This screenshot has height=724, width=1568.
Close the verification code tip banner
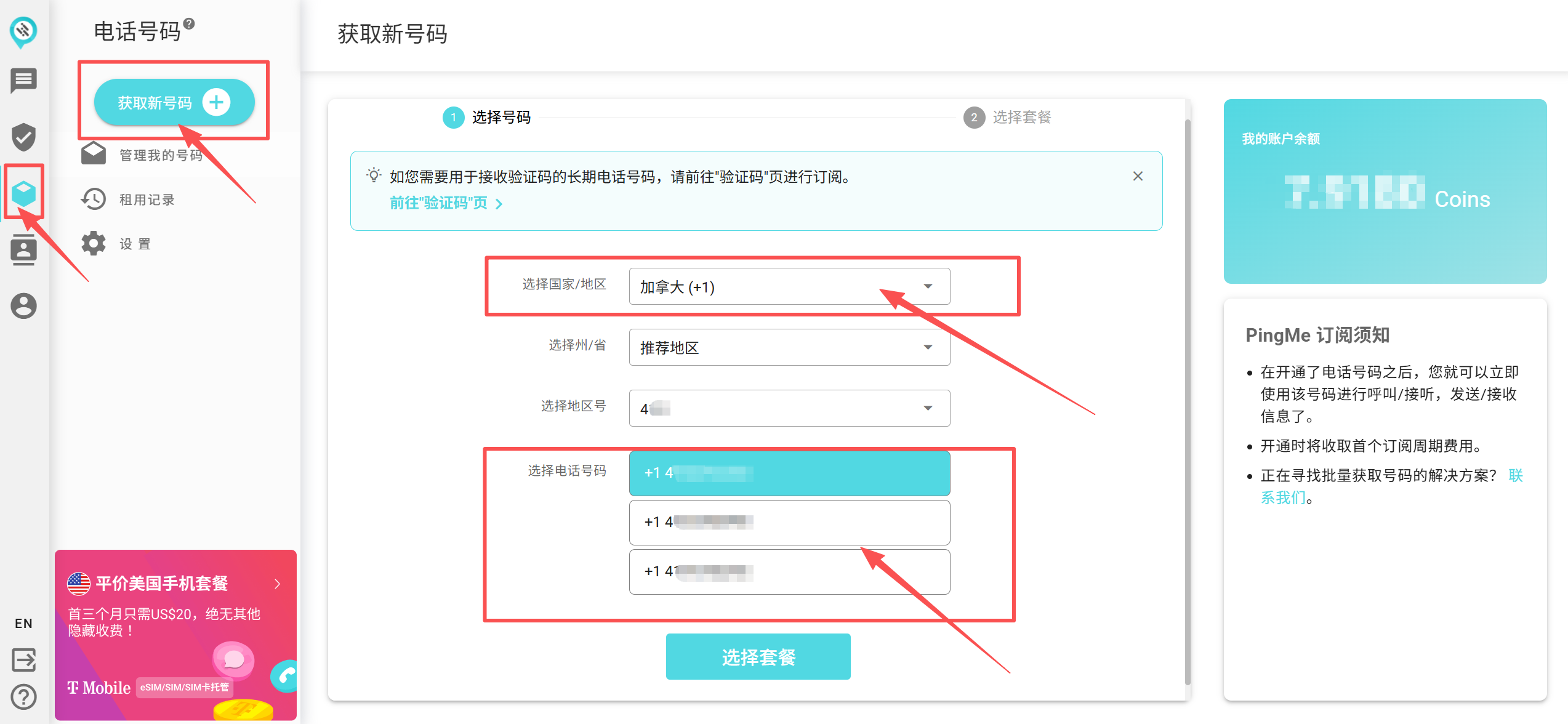pyautogui.click(x=1138, y=176)
